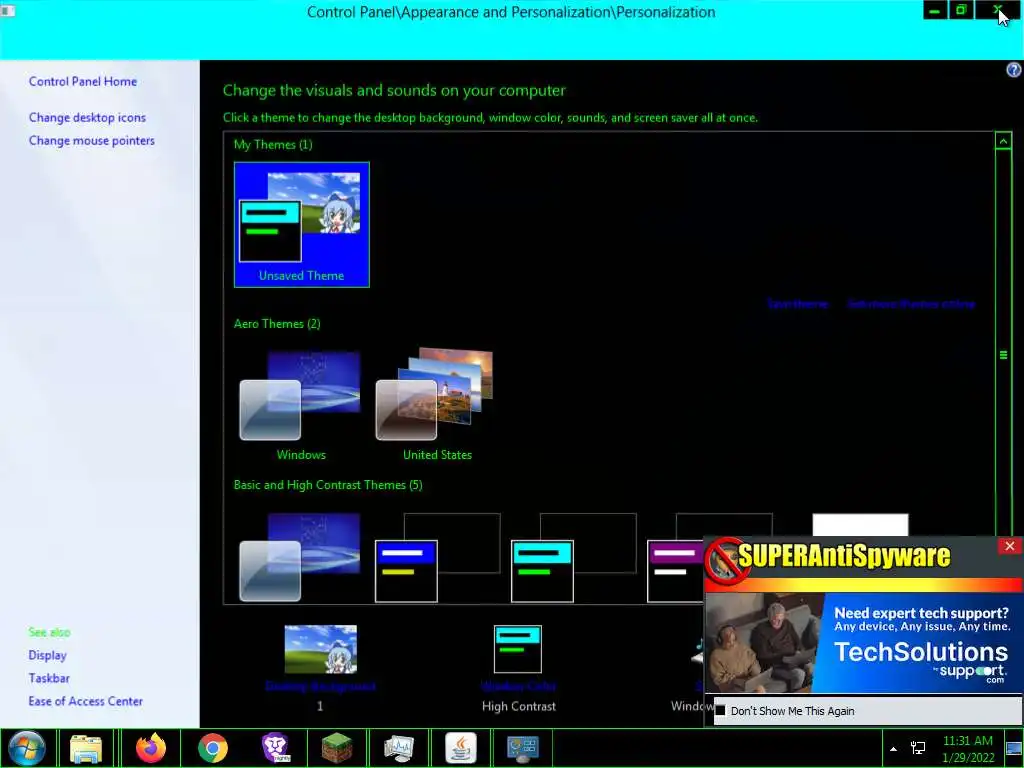Close the SUPERAntiSpyware popup
The image size is (1024, 768).
coord(1010,546)
